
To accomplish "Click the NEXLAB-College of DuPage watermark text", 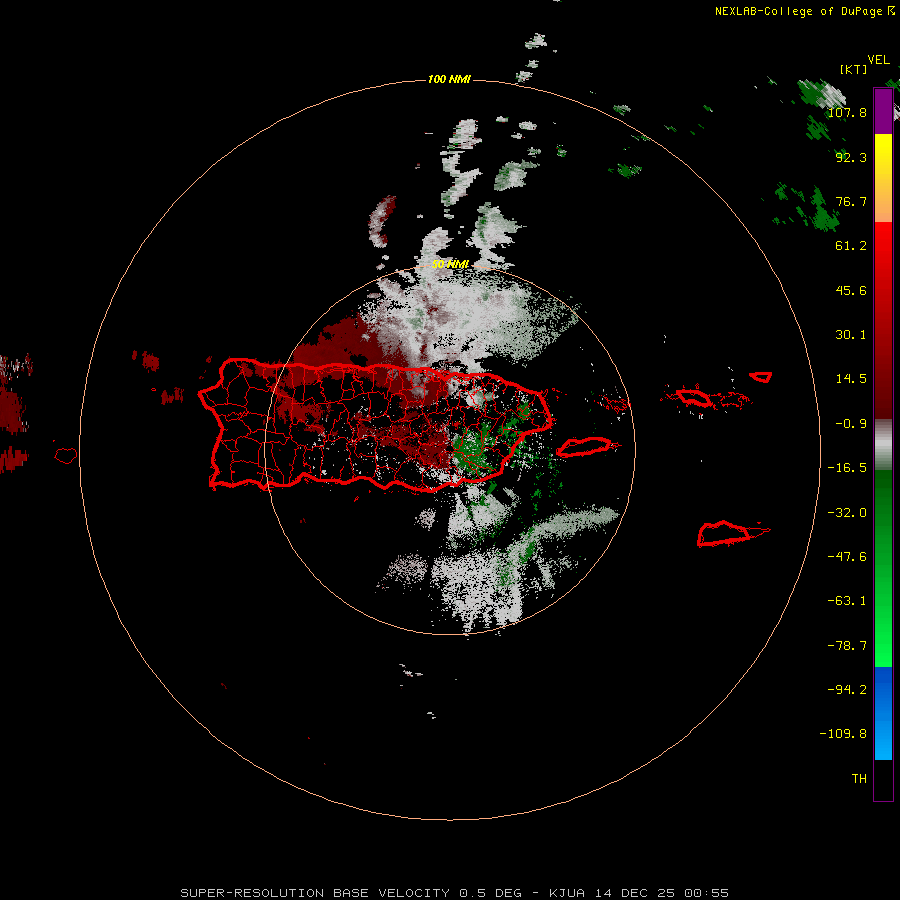I will click(804, 11).
